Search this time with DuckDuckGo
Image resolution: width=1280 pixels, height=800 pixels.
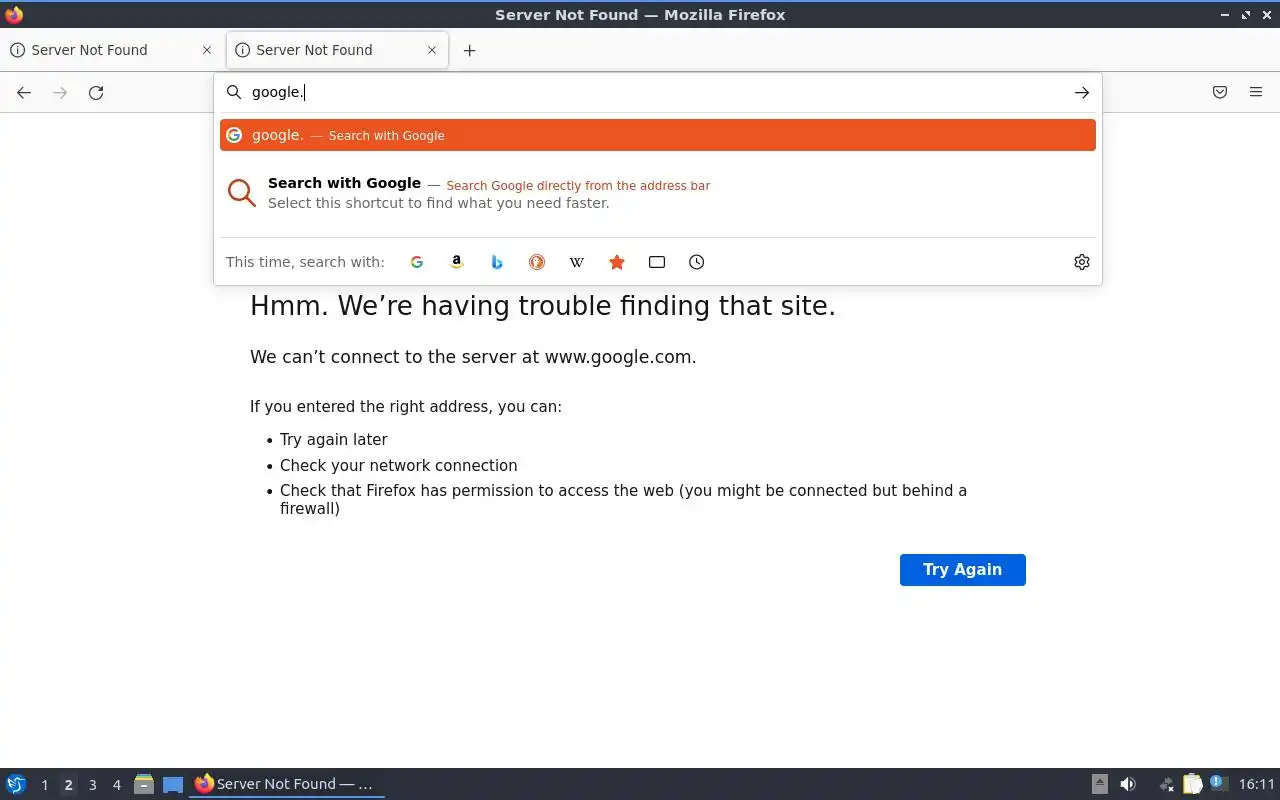[537, 262]
